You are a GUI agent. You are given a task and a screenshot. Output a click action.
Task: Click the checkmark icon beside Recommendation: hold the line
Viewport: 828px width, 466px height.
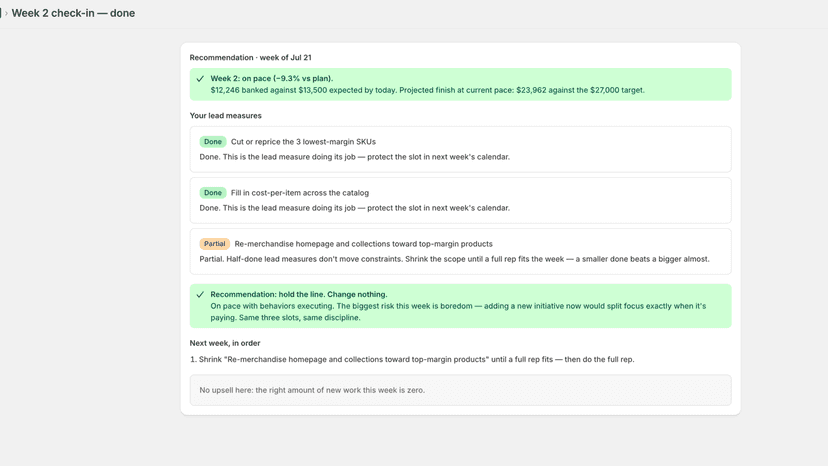200,295
